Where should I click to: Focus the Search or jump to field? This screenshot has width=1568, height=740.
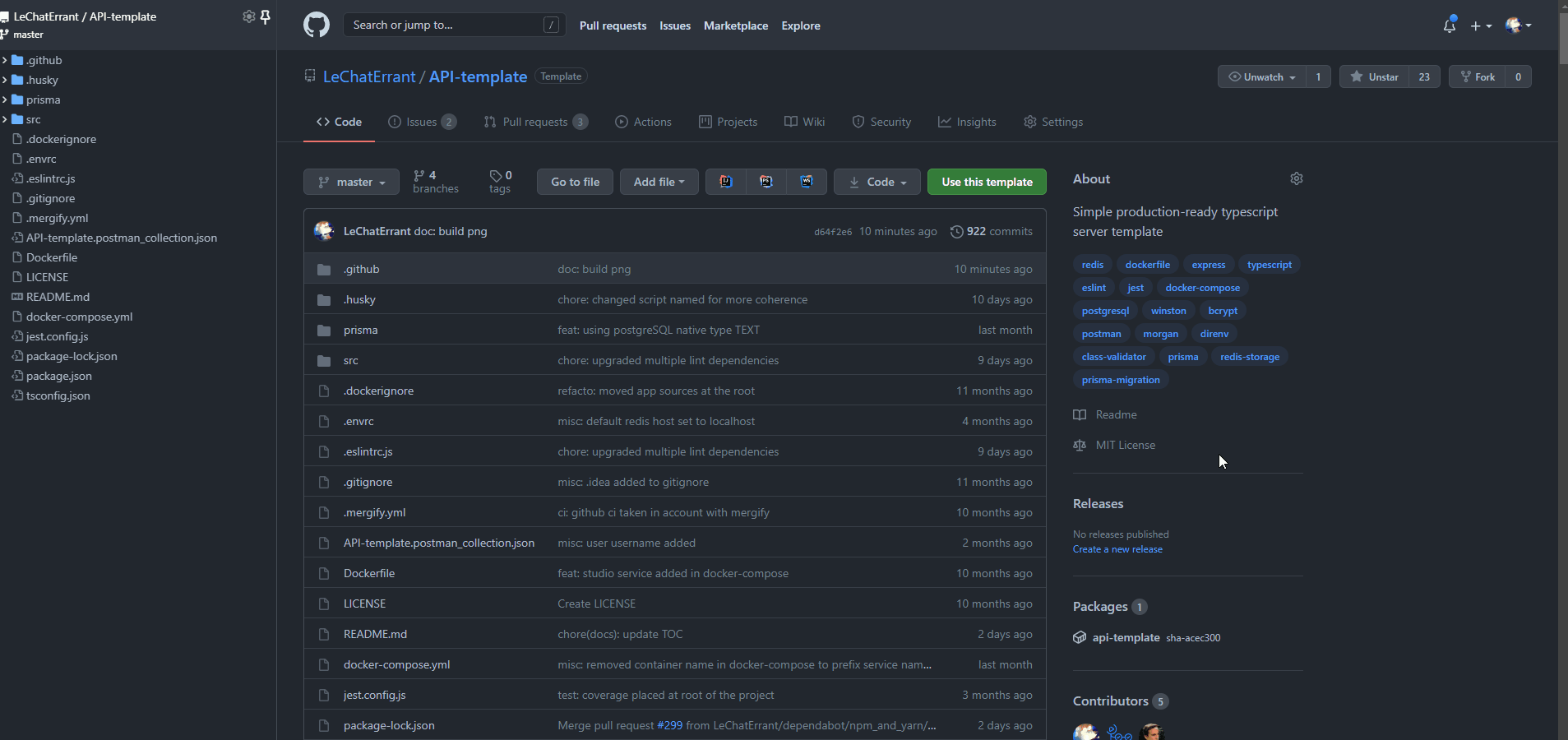tap(454, 25)
